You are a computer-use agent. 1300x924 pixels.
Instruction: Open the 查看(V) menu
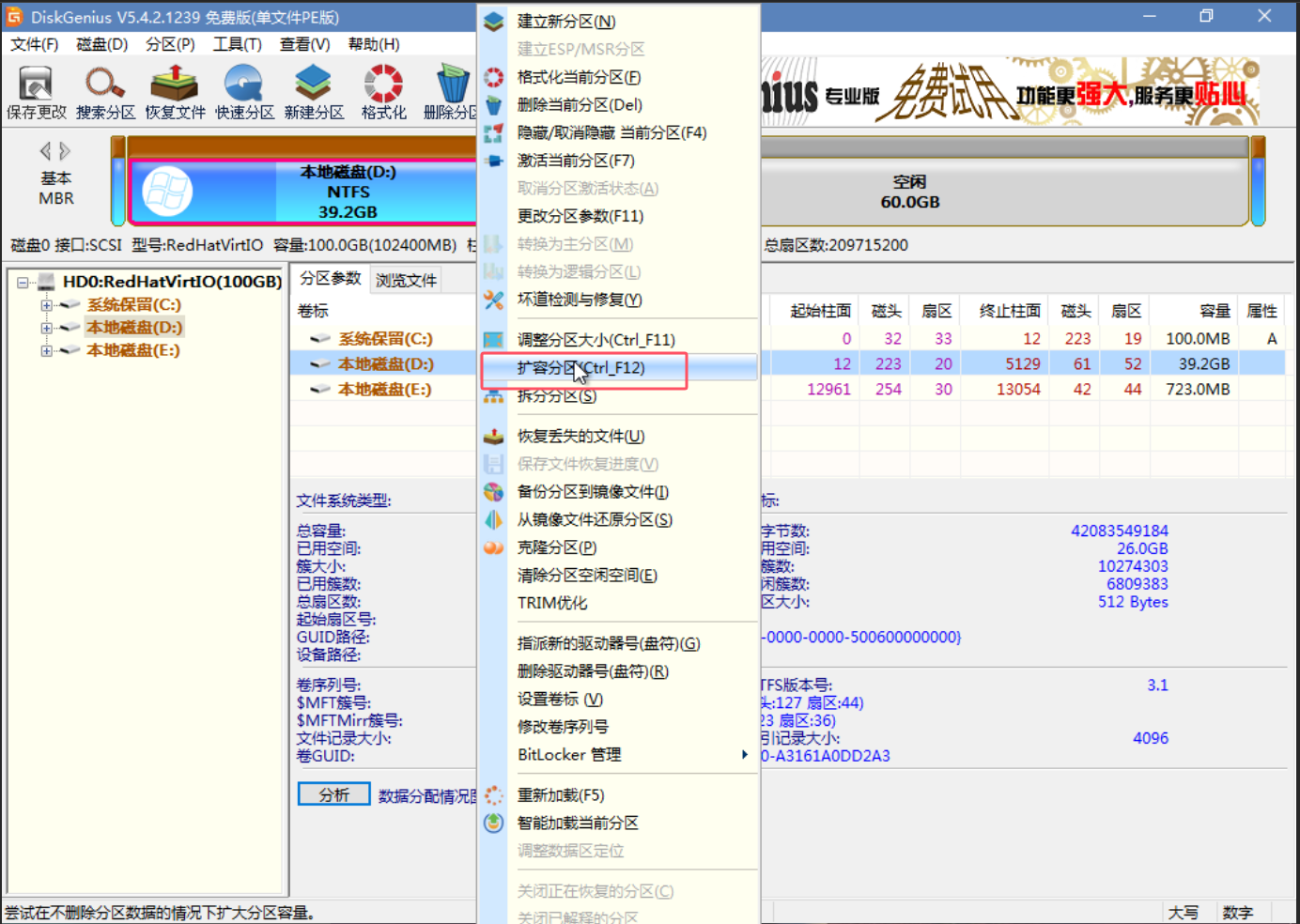tap(304, 44)
